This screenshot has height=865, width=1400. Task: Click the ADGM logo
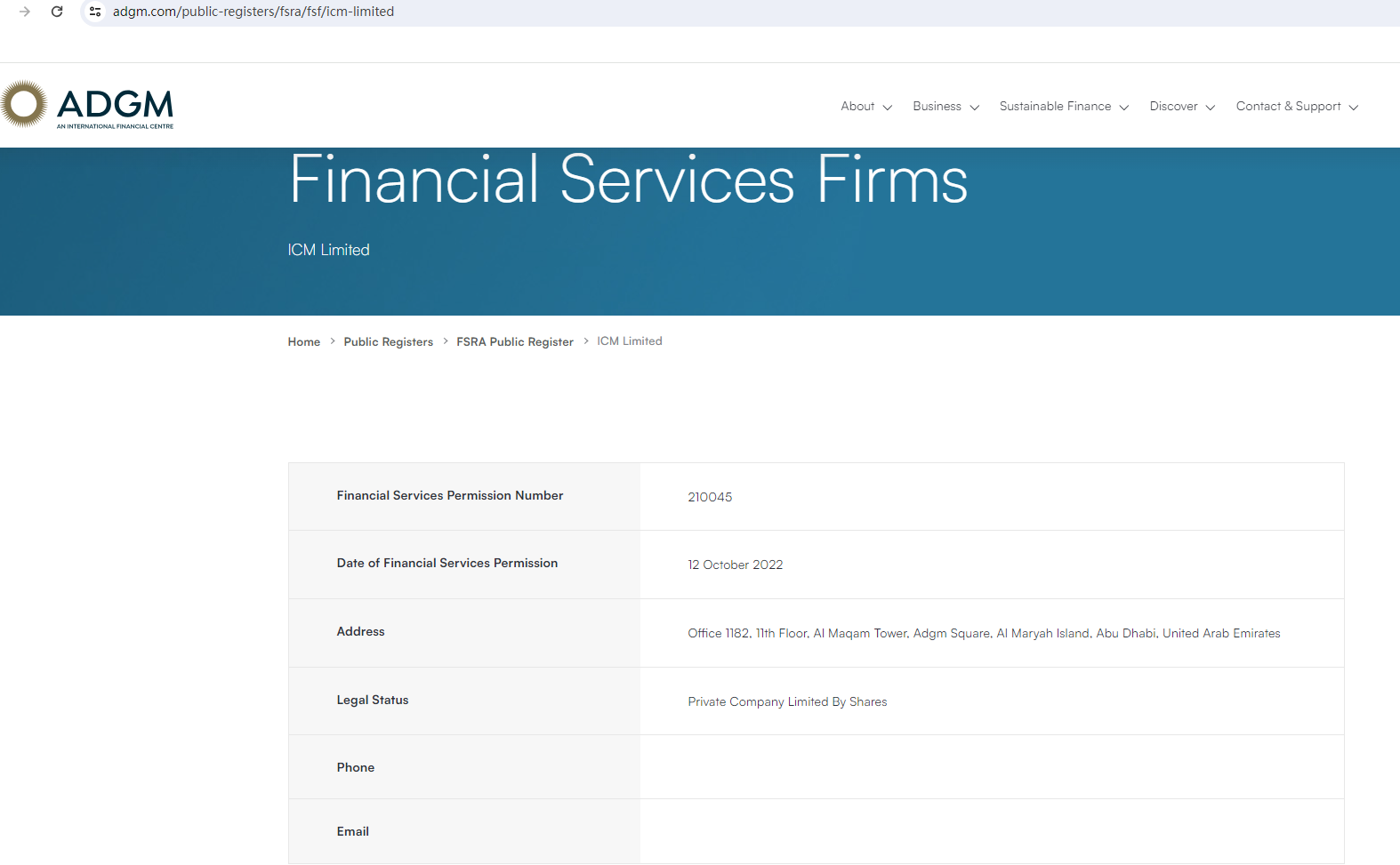point(87,105)
